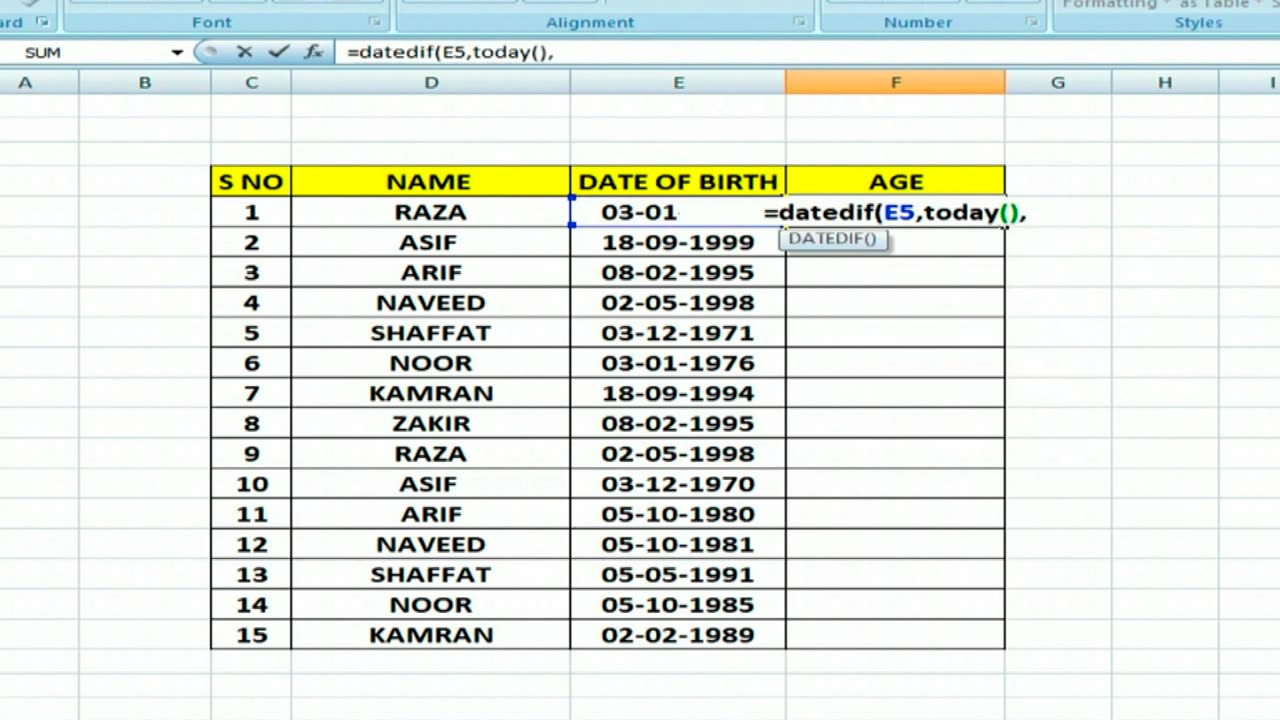1280x720 pixels.
Task: Select column C header
Action: (251, 83)
